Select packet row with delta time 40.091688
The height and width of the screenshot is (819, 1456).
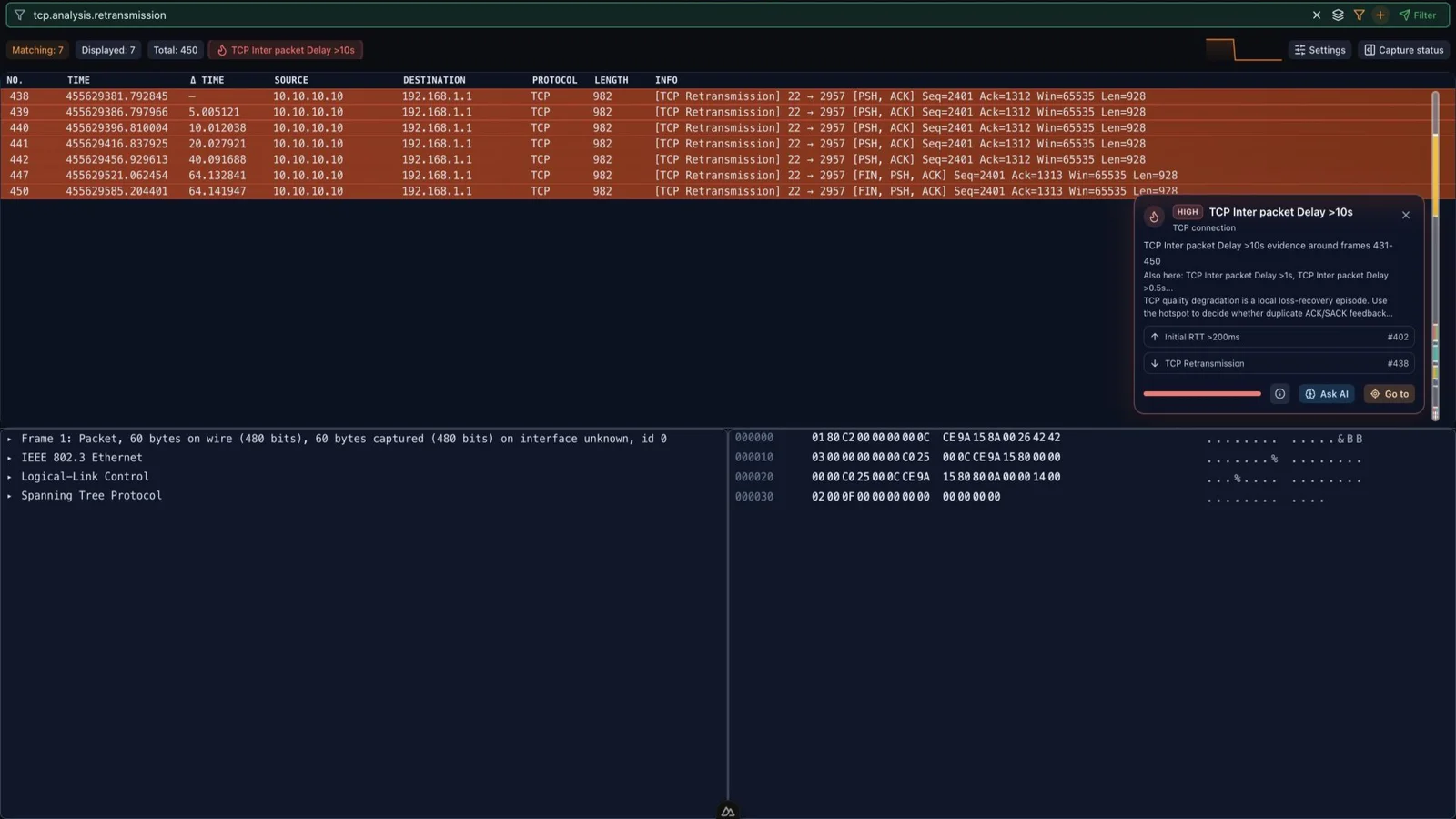tap(714, 159)
